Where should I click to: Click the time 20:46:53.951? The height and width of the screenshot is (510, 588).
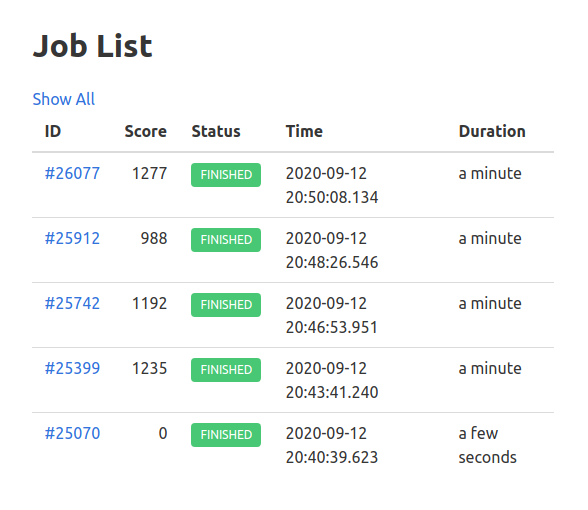tap(332, 327)
